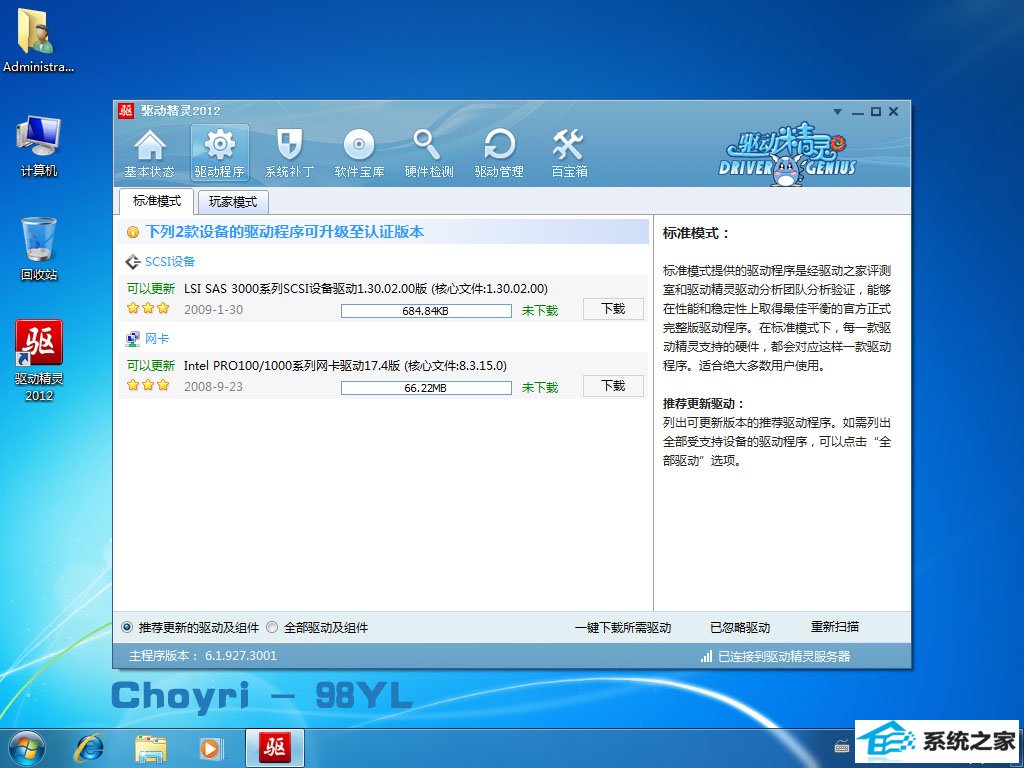Click the 网卡 network card icon
Screen dimensions: 1024x768
click(x=133, y=339)
